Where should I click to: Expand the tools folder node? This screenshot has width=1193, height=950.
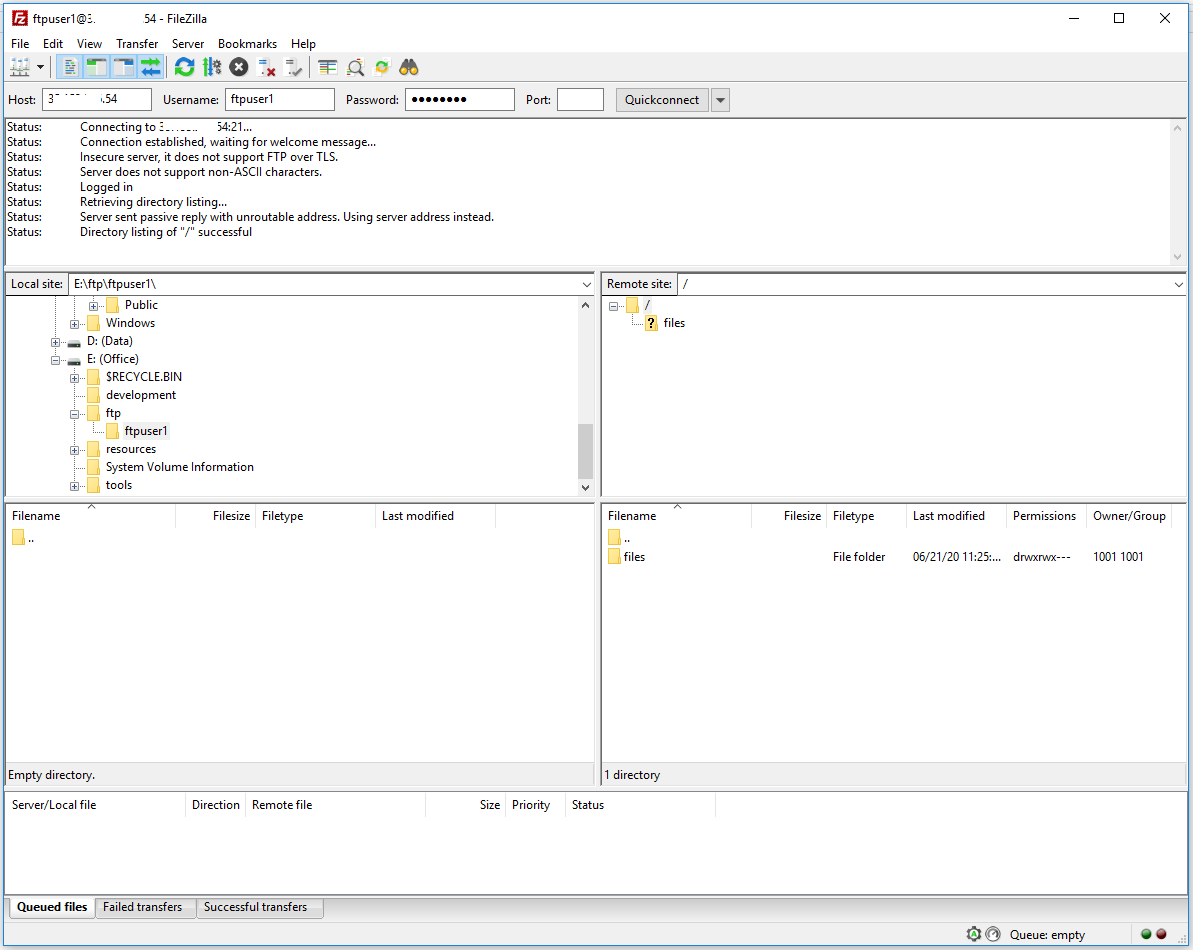tap(75, 486)
